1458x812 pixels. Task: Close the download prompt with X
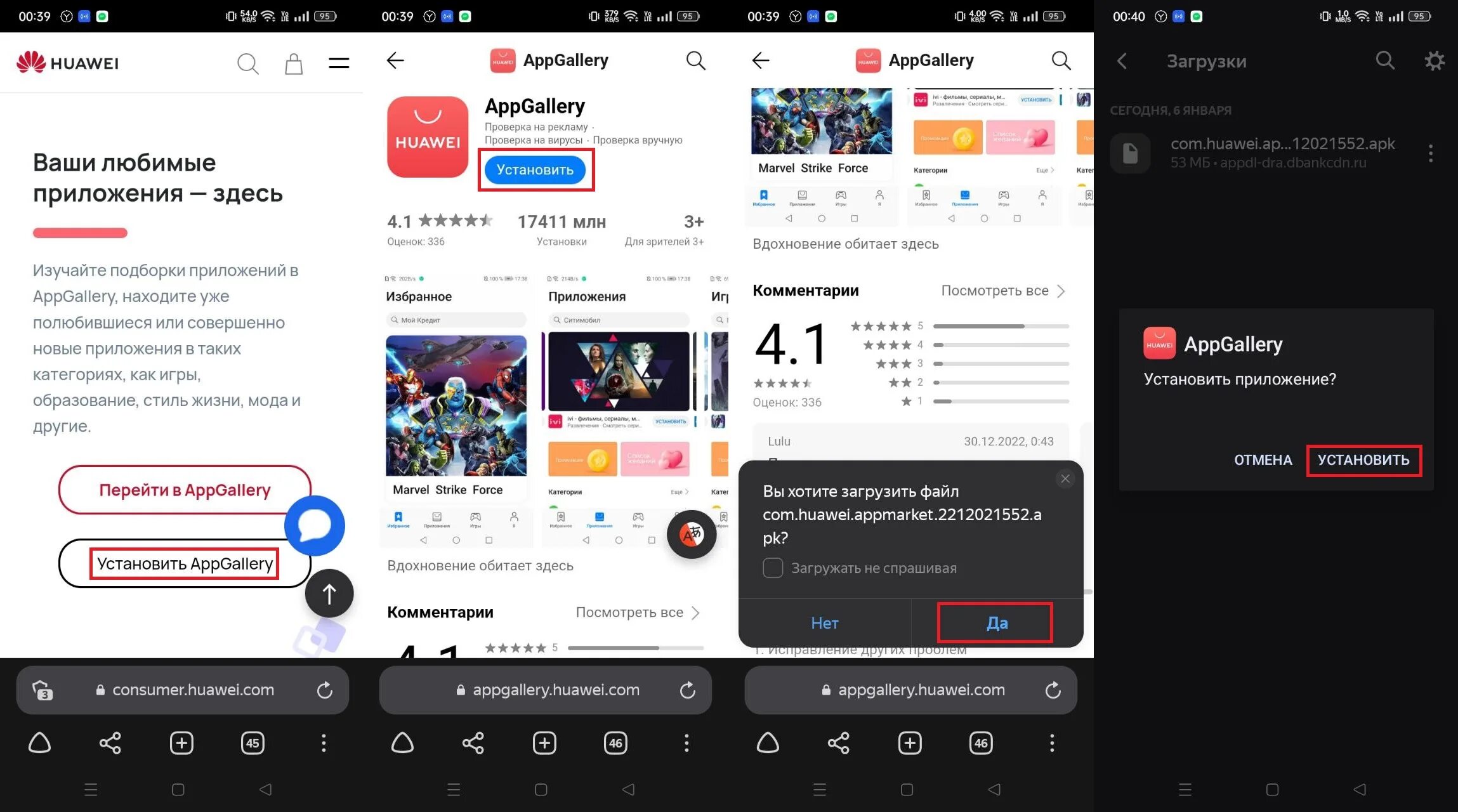1065,479
